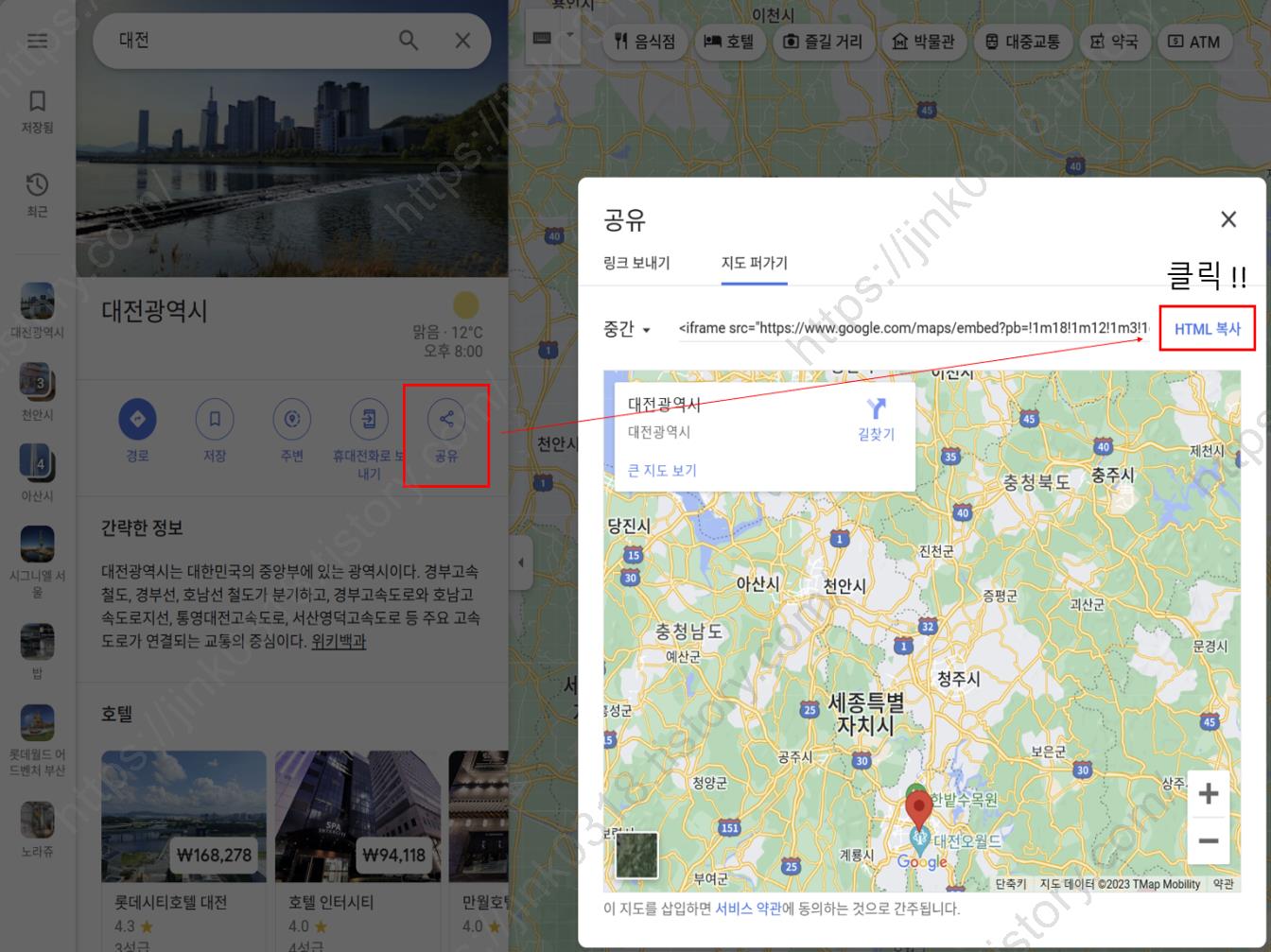Click HTML 복사 copy link
Viewport: 1271px width, 952px height.
(x=1208, y=329)
